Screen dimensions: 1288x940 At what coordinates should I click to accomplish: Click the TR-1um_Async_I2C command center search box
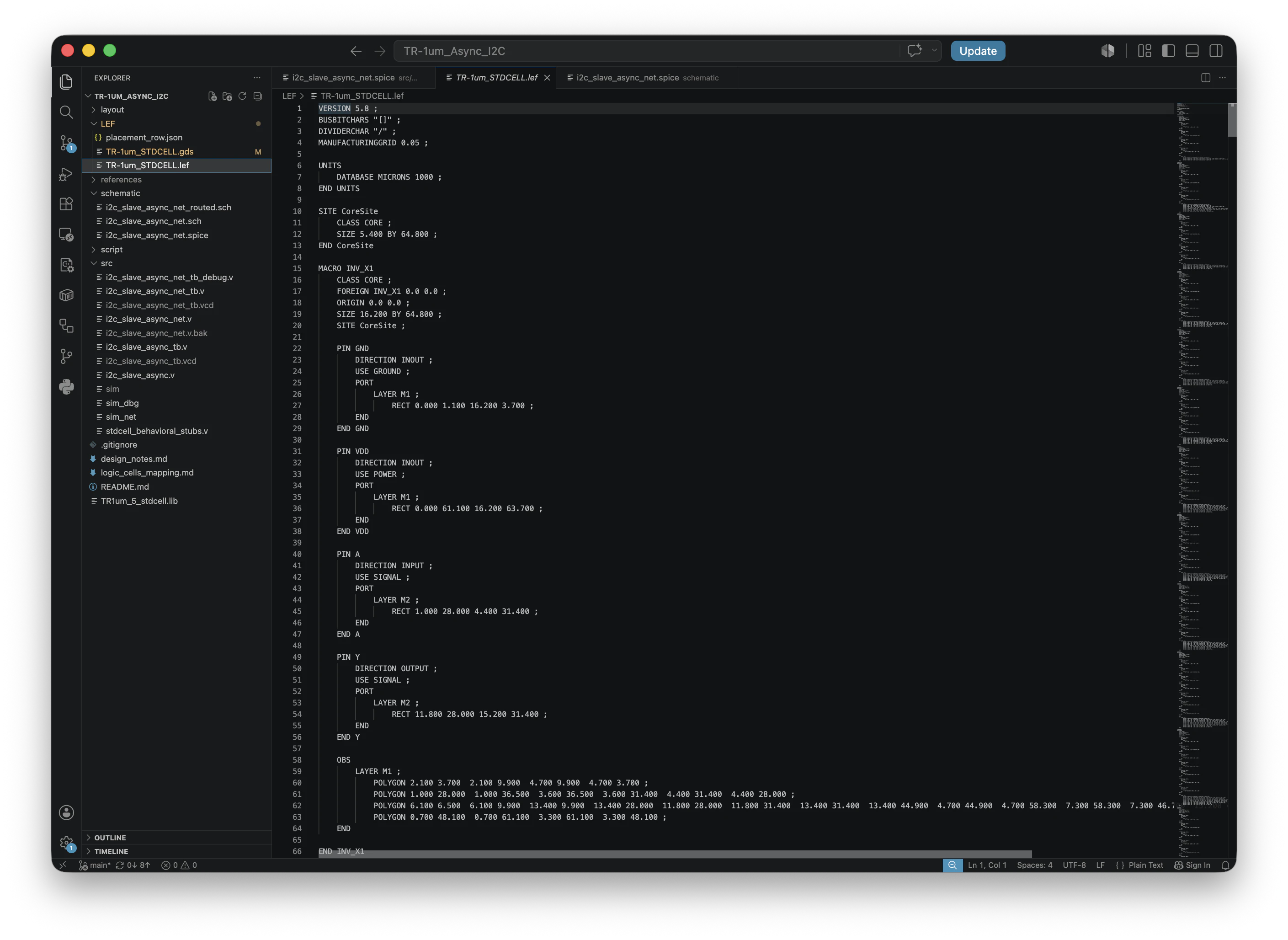[646, 51]
